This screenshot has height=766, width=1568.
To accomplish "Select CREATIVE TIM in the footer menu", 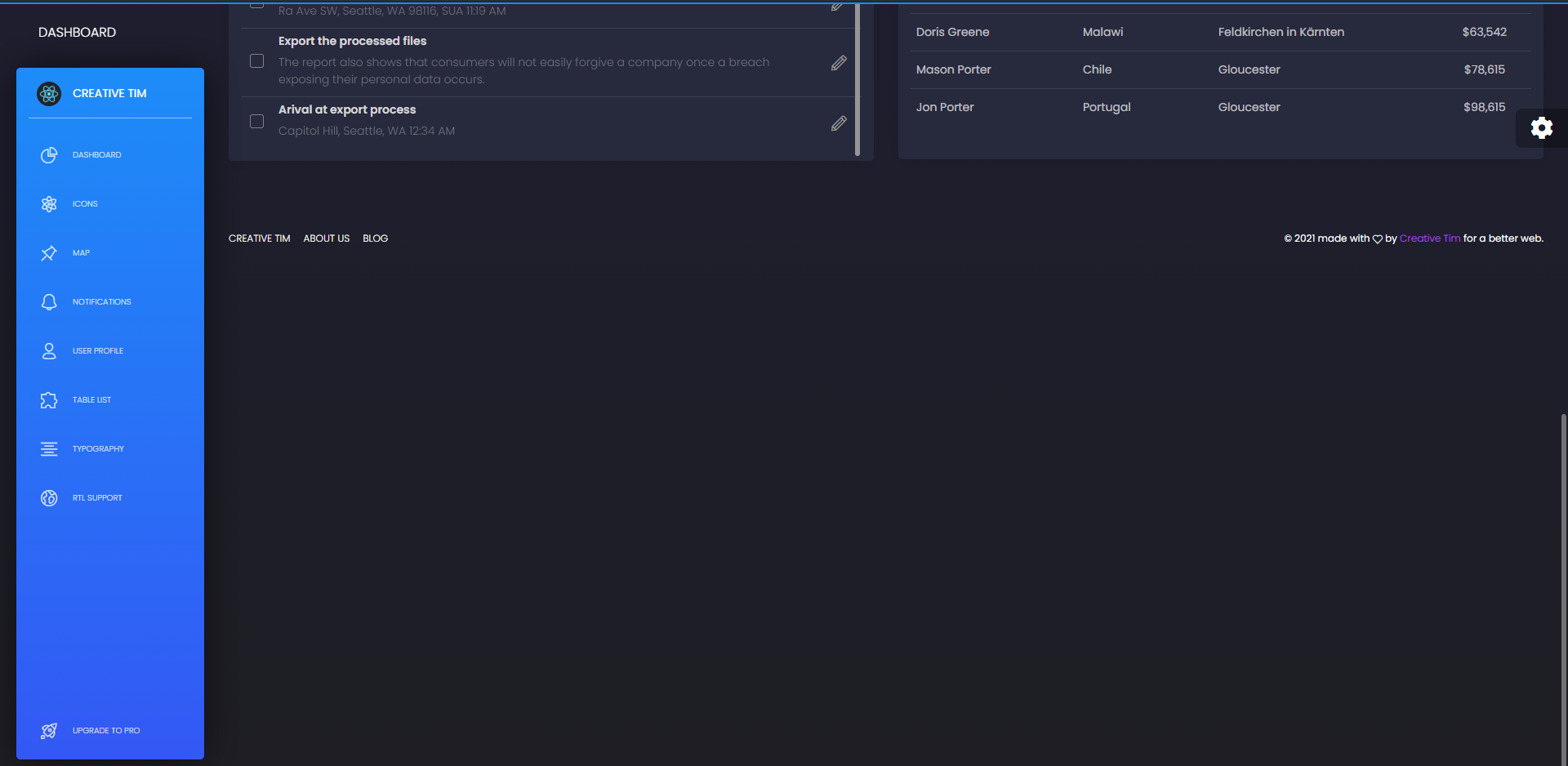I will point(259,238).
